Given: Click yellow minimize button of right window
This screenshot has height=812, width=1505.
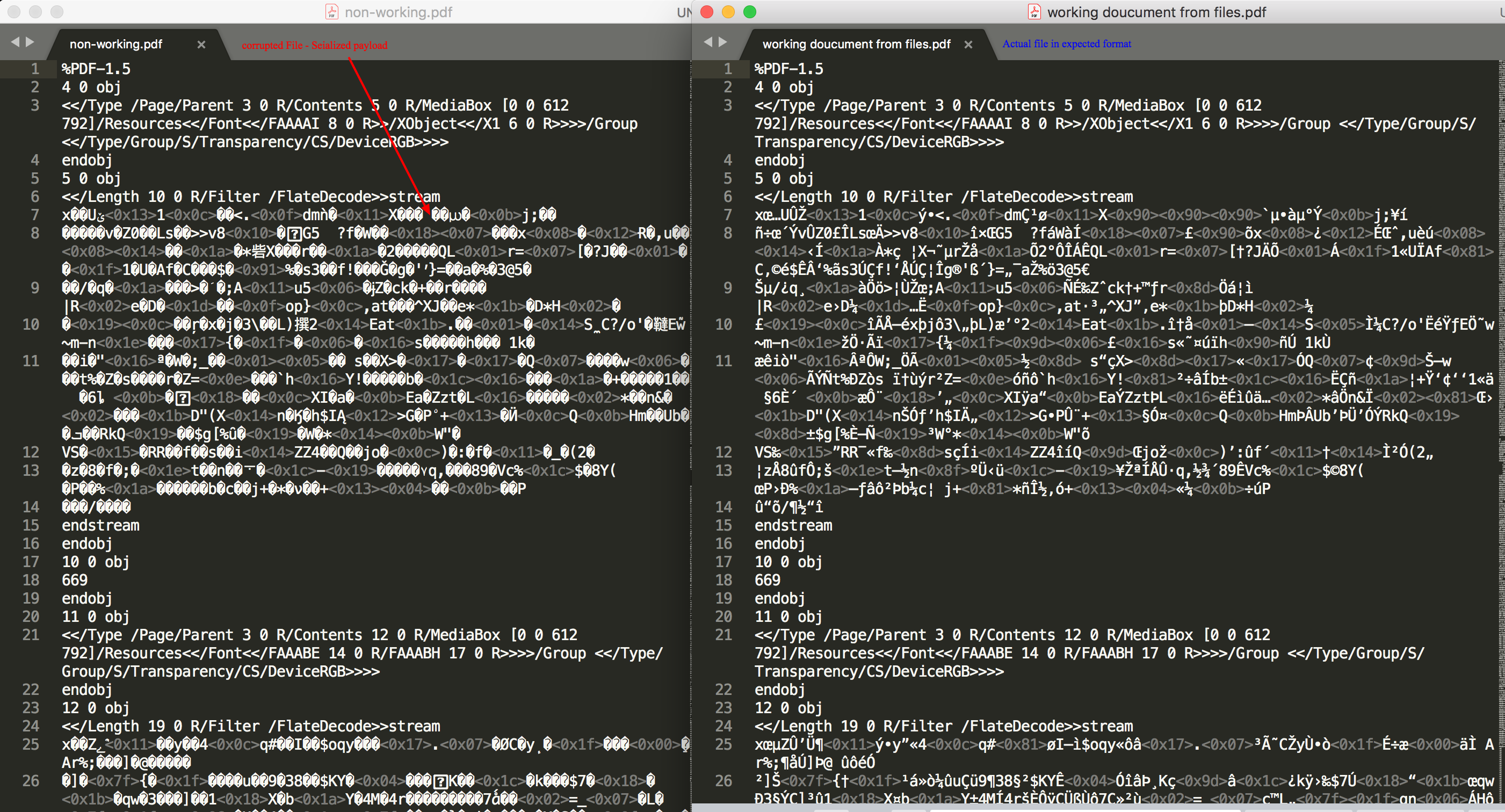Looking at the screenshot, I should (728, 12).
